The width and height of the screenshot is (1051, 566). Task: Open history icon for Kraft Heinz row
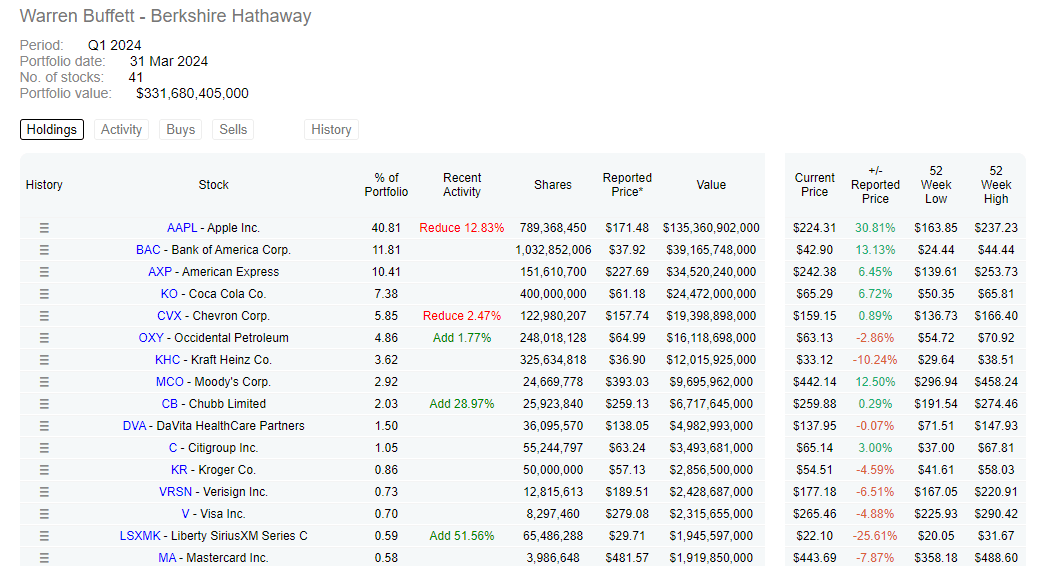pos(44,360)
